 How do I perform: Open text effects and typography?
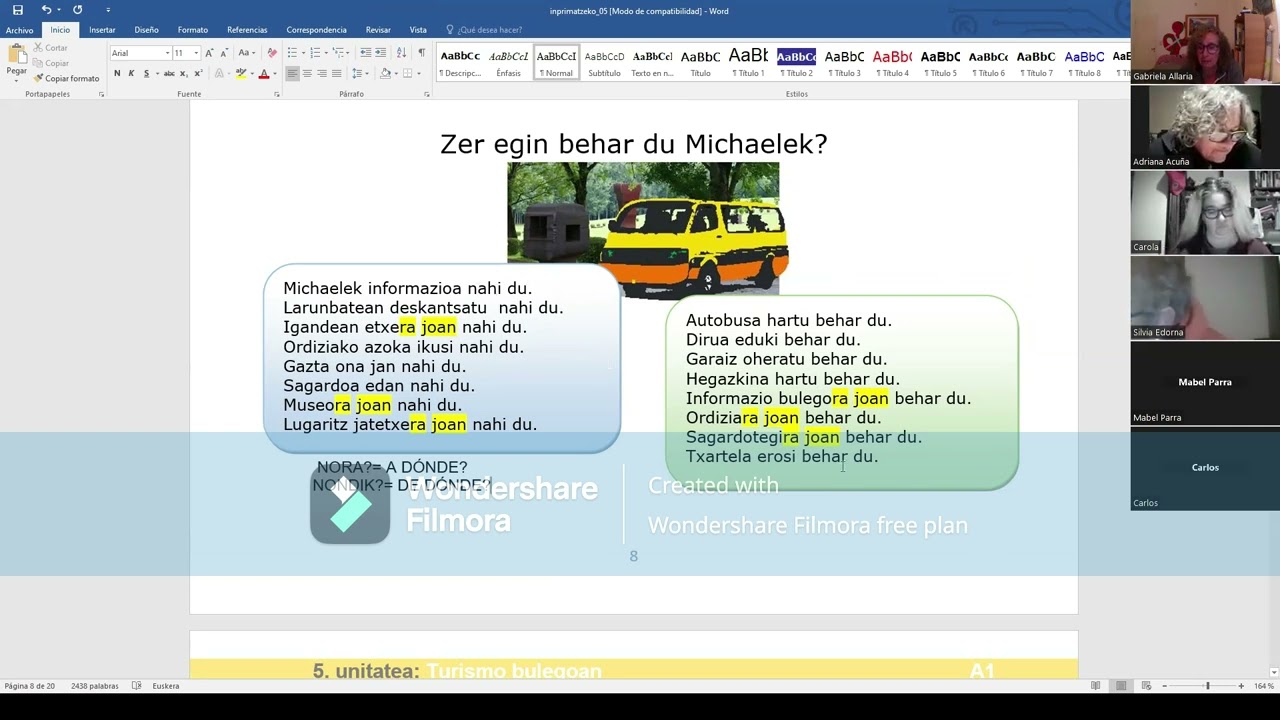219,74
